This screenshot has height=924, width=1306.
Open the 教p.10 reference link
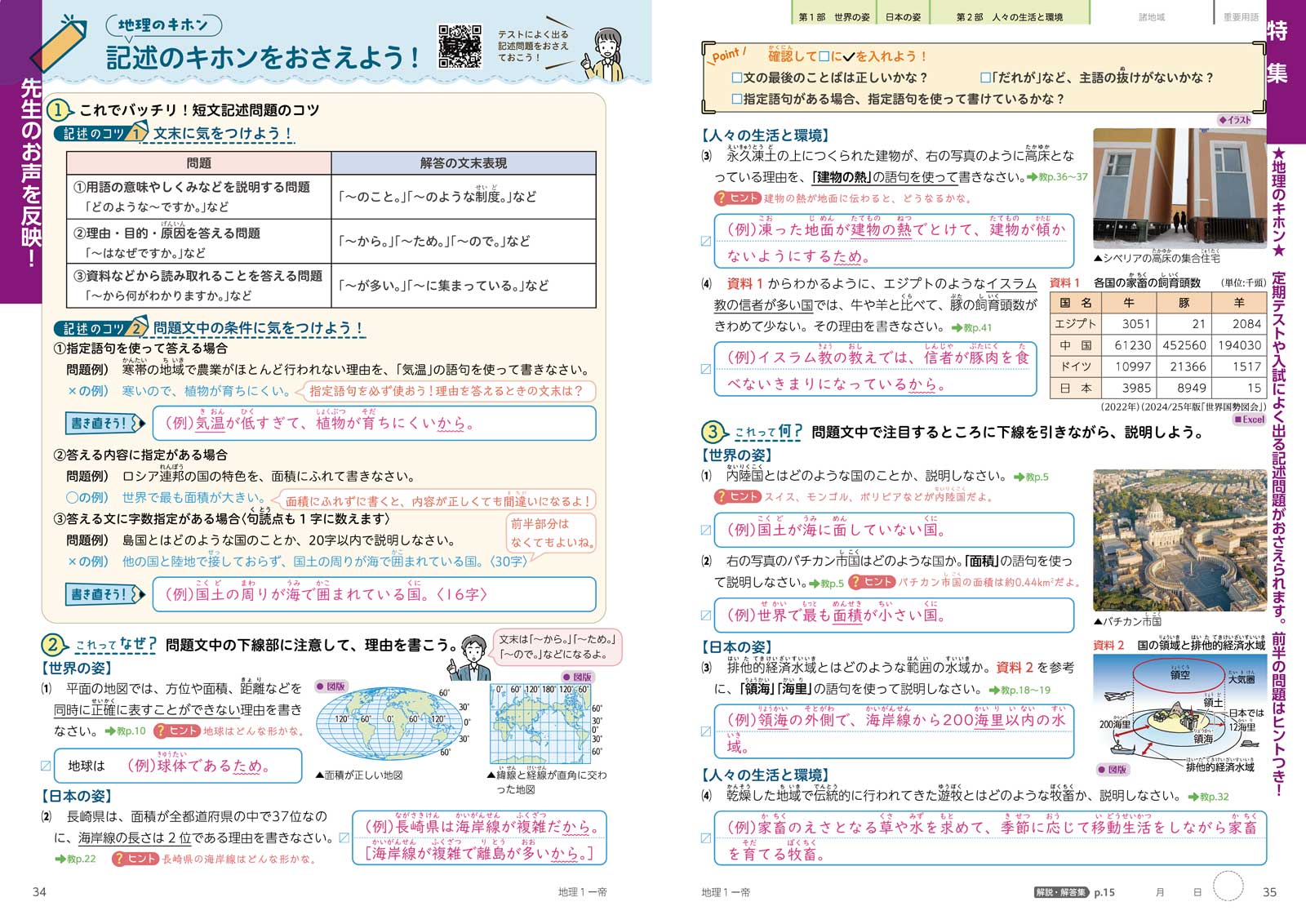tap(125, 731)
